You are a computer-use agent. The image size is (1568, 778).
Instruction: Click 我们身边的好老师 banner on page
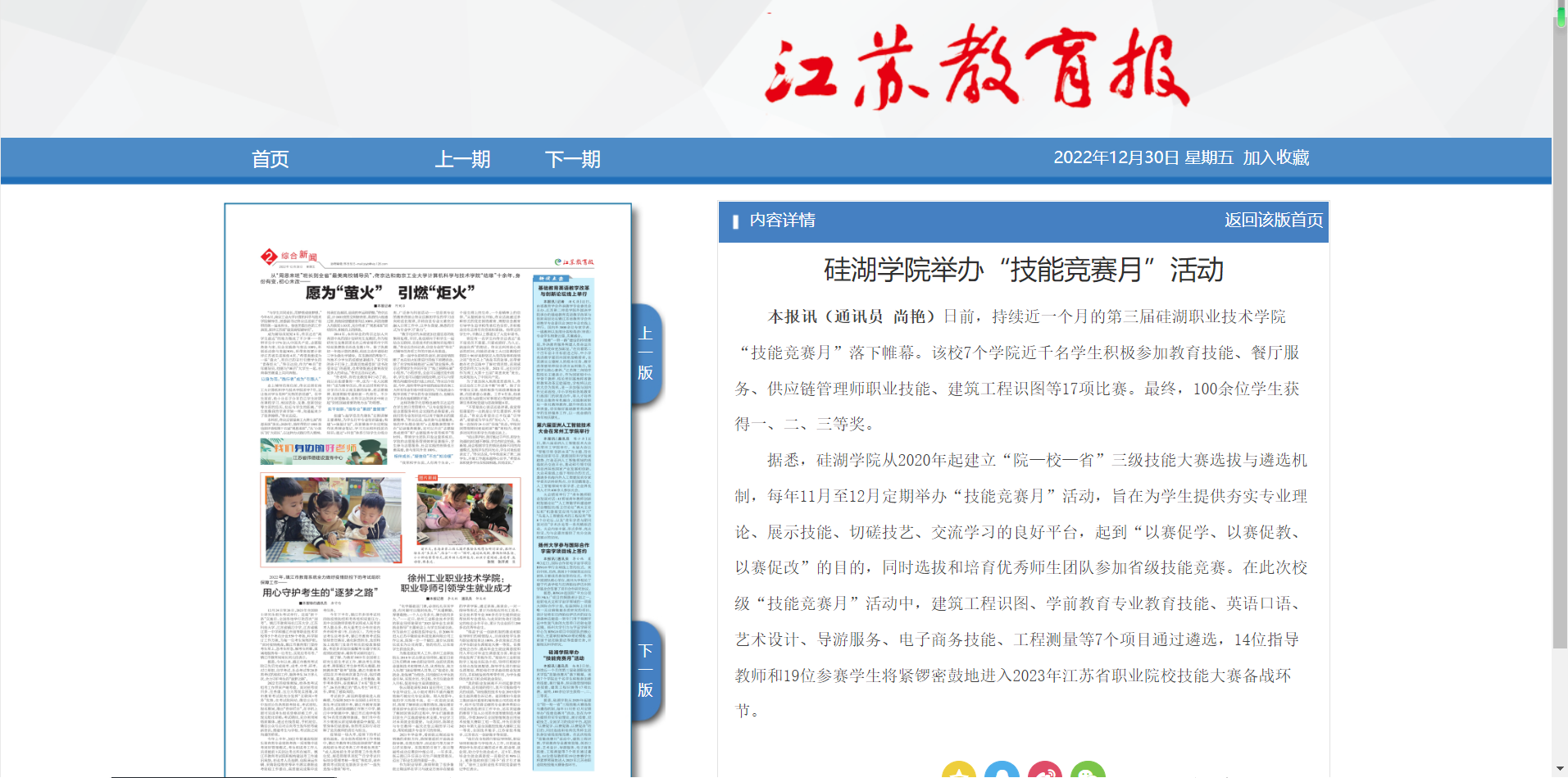[x=324, y=451]
